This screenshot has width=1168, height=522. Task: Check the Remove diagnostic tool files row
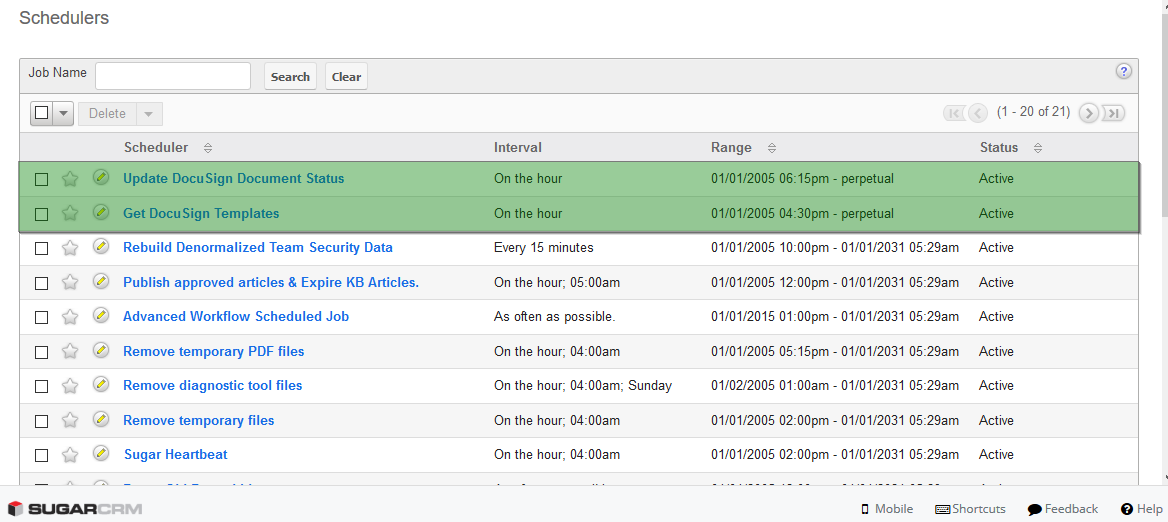point(42,386)
